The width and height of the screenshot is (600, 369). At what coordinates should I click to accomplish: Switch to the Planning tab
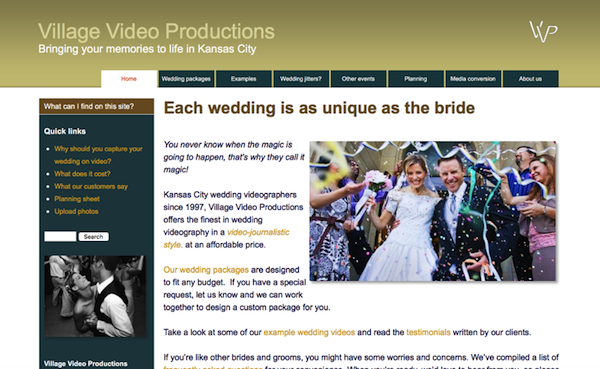pos(416,79)
